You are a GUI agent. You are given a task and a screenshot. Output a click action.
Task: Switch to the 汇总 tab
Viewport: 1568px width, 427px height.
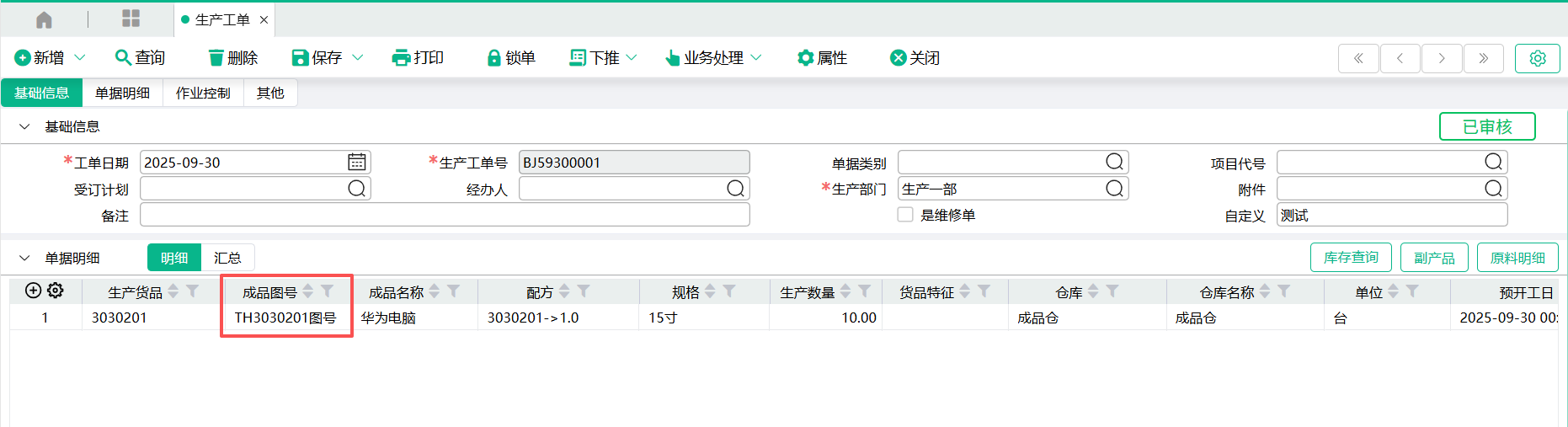pyautogui.click(x=227, y=258)
